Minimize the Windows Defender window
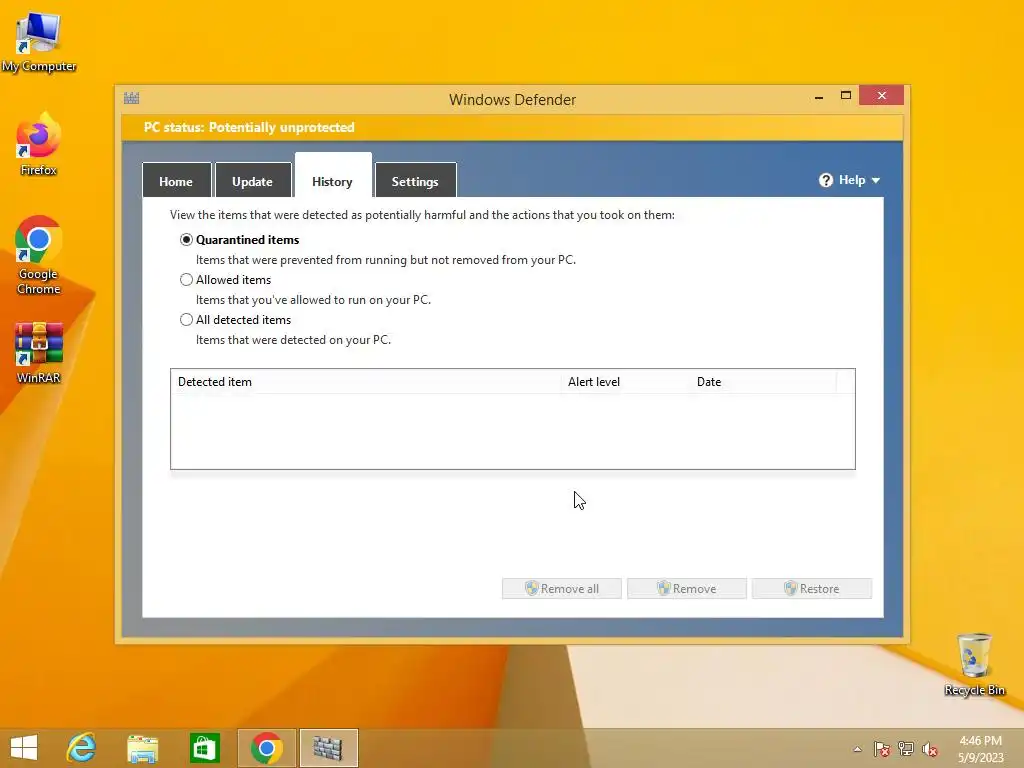 point(819,97)
